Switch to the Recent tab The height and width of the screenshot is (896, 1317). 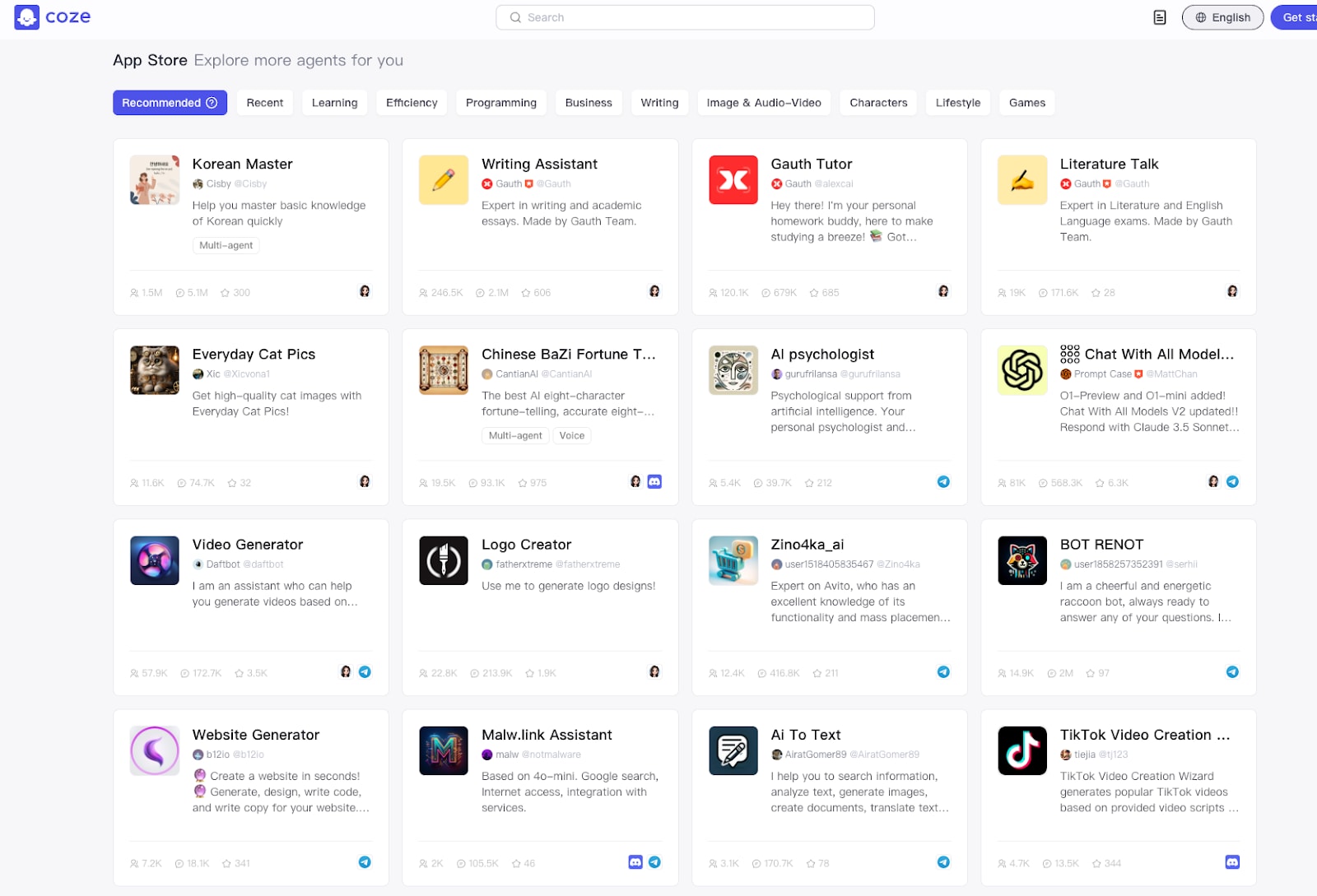click(x=265, y=103)
